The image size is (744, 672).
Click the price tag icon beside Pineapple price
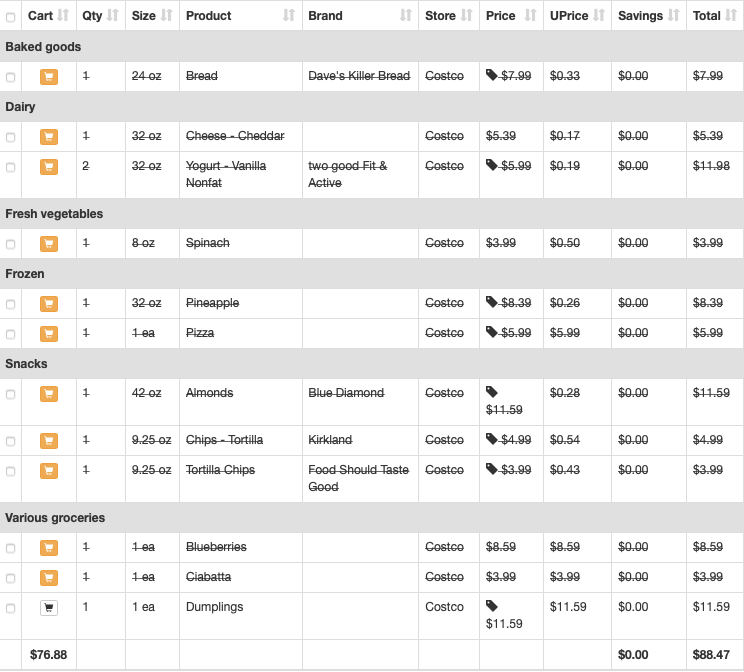tap(492, 302)
